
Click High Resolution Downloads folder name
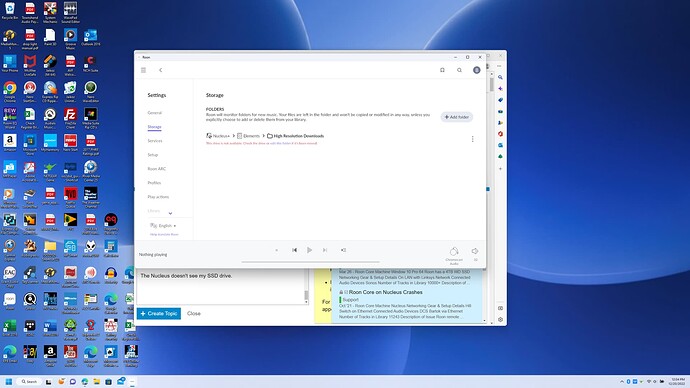point(298,136)
